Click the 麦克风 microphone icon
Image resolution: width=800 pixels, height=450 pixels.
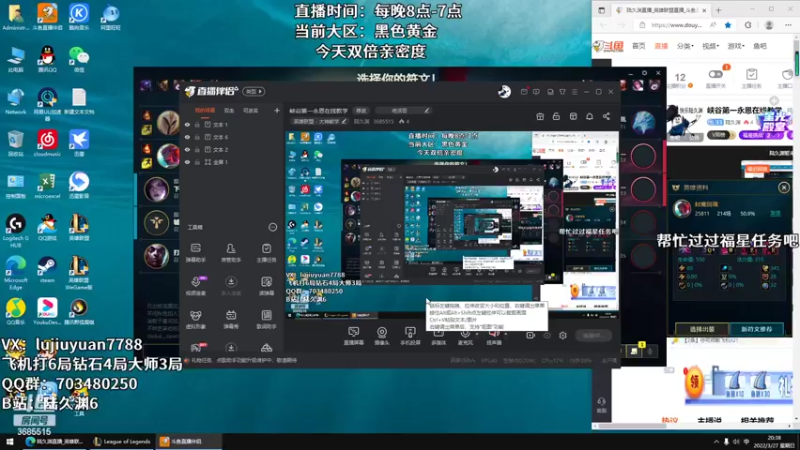coord(465,336)
